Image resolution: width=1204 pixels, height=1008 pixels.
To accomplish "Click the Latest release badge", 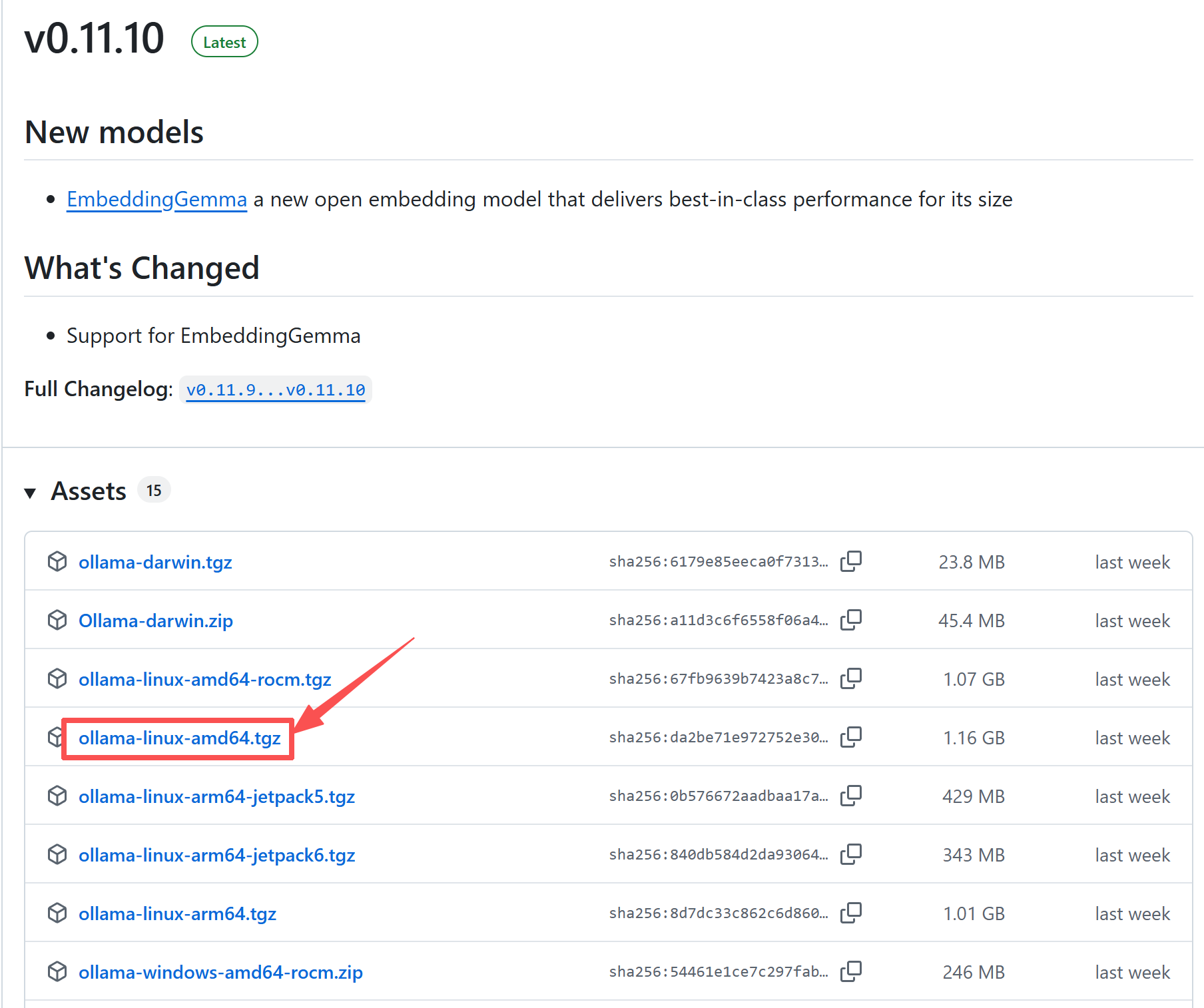I will 224,42.
